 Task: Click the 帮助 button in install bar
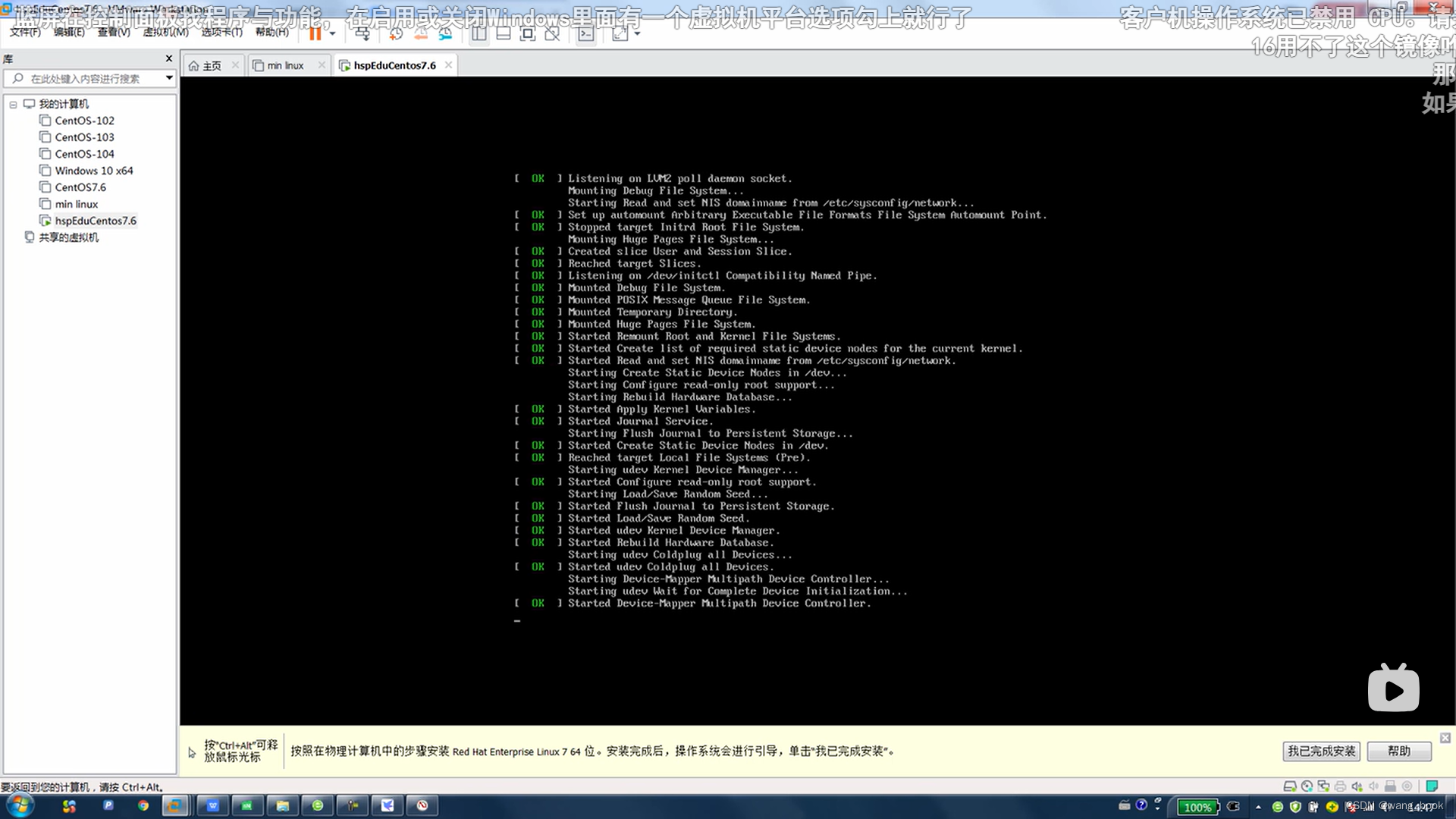coord(1399,751)
